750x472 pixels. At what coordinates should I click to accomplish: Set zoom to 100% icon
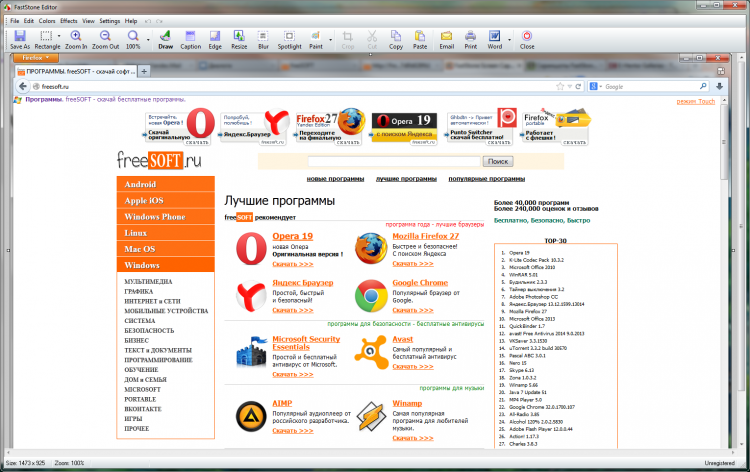tap(133, 40)
